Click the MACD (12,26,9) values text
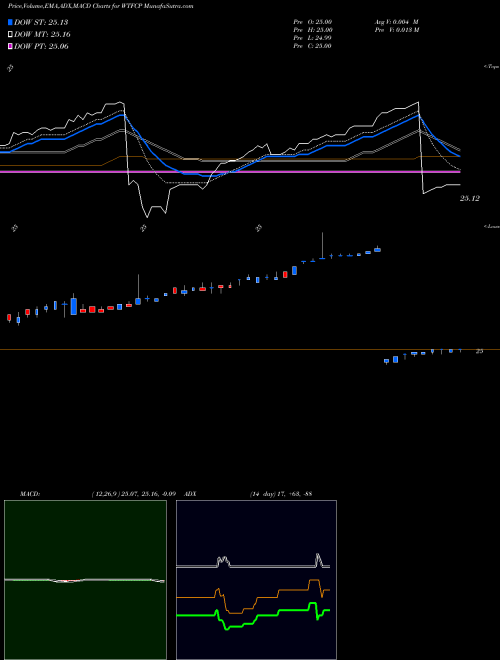This screenshot has height=660, width=500. click(x=133, y=494)
